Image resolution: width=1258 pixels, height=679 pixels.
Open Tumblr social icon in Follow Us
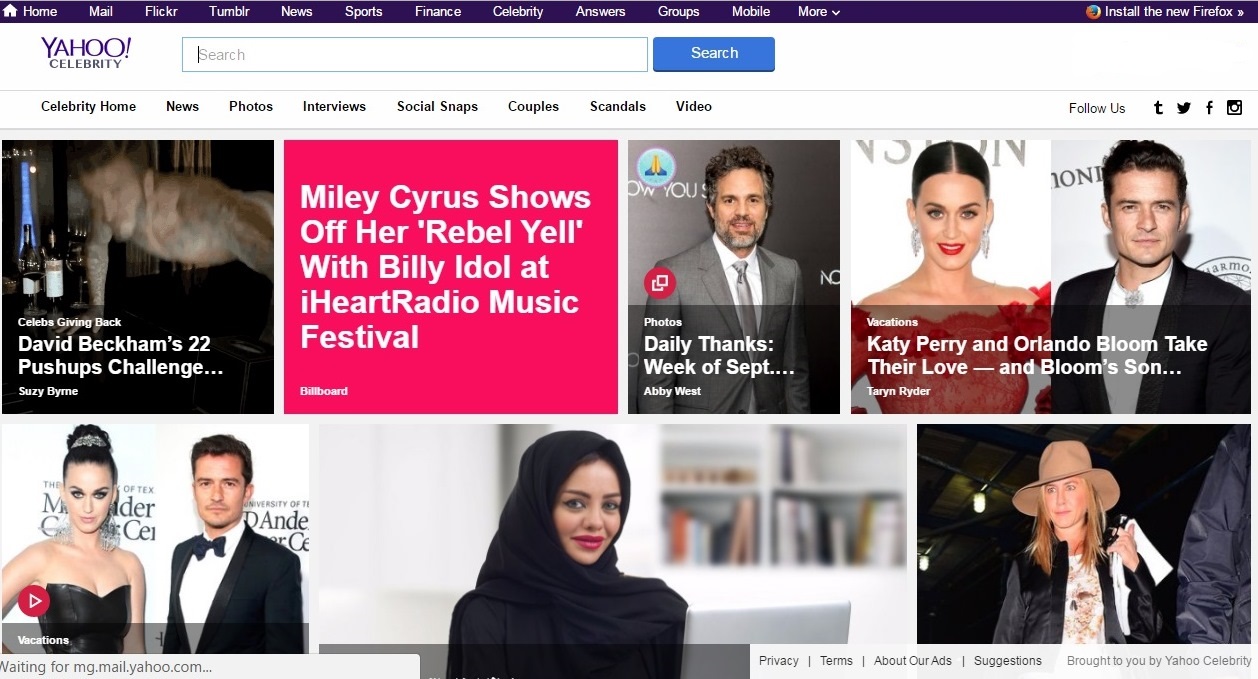(1158, 108)
